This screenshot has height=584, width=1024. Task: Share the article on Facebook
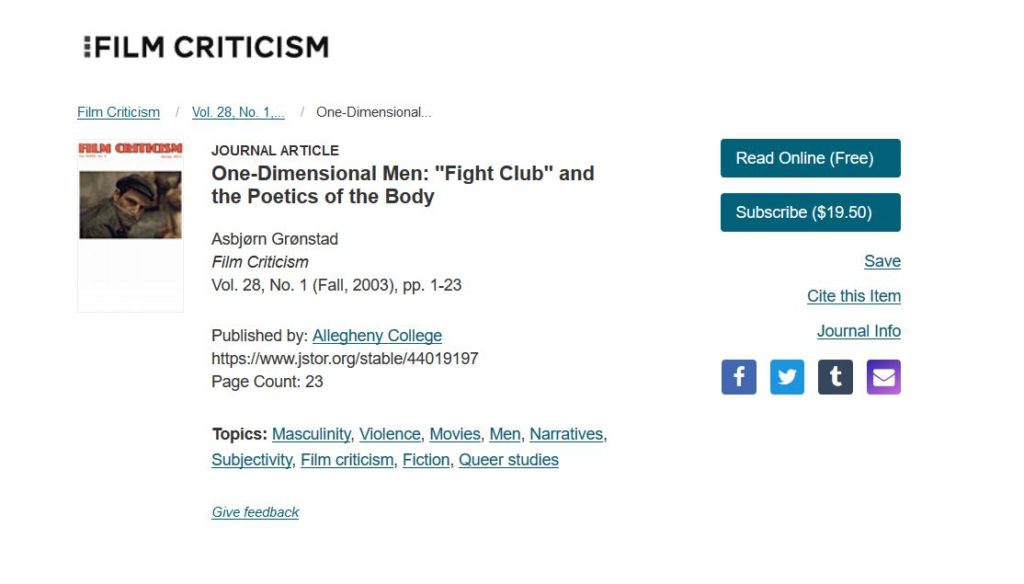click(x=739, y=377)
